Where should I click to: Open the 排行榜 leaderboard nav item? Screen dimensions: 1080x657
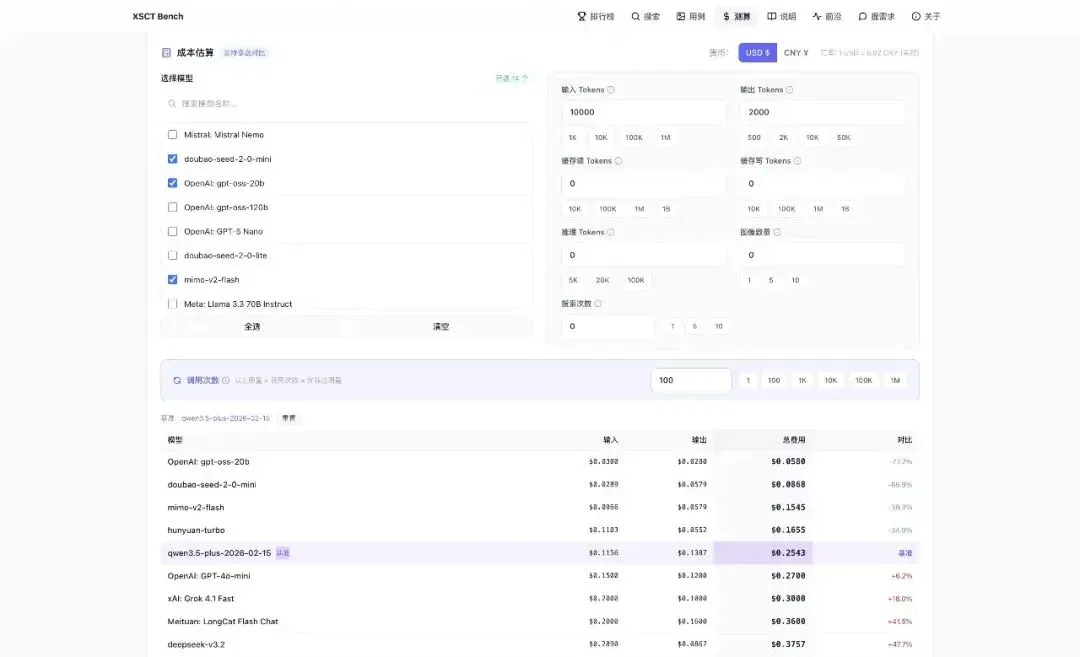[596, 17]
